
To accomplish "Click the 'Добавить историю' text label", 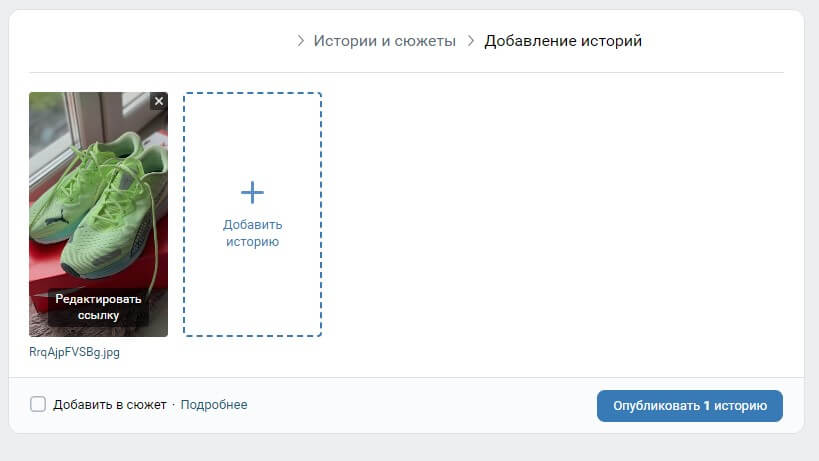I will (x=252, y=233).
